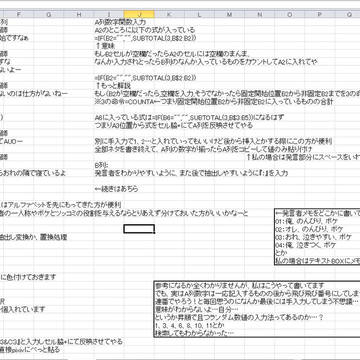Select column header K
360x360 pixels.
tap(169, 14)
